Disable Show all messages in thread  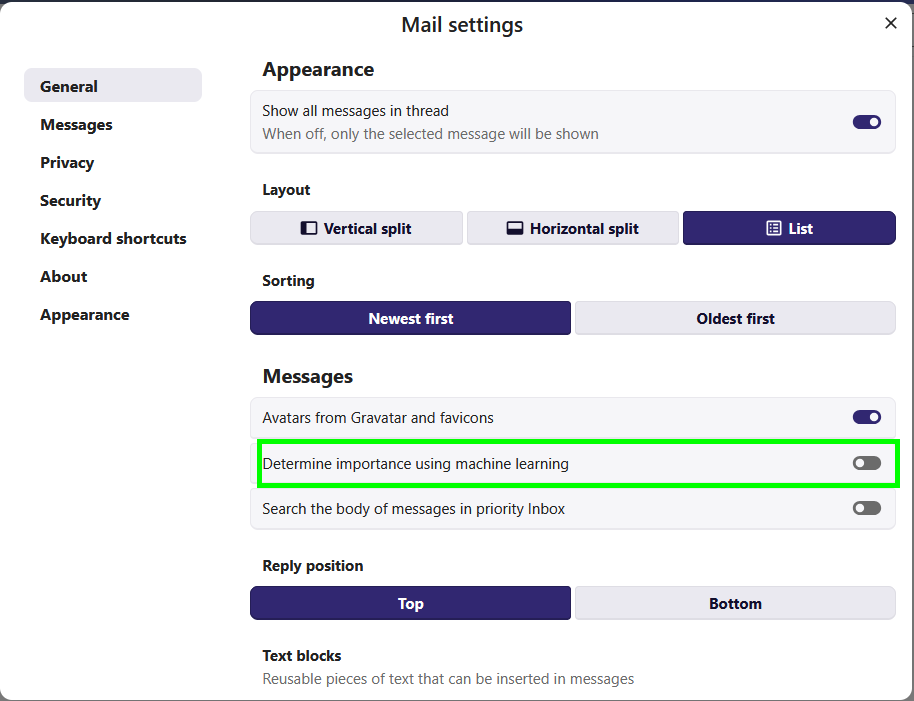pyautogui.click(x=866, y=122)
